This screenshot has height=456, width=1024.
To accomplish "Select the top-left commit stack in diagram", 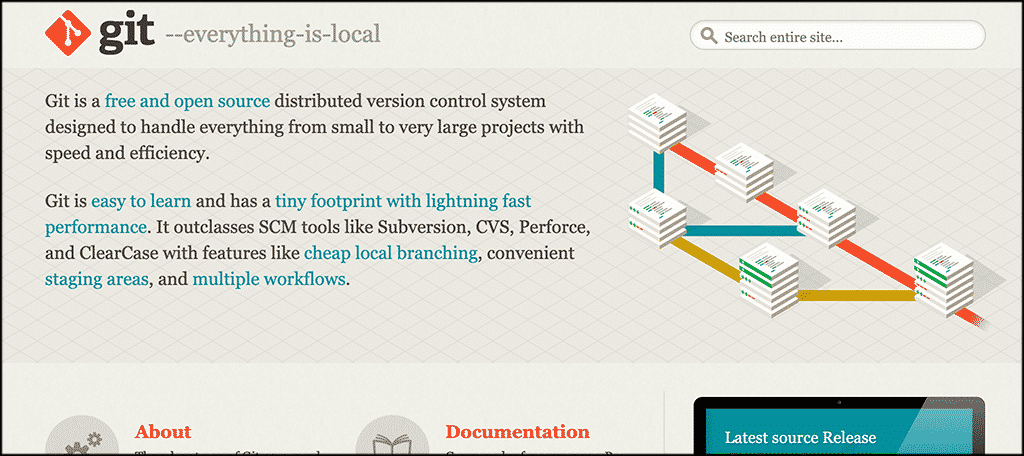I will click(x=658, y=123).
